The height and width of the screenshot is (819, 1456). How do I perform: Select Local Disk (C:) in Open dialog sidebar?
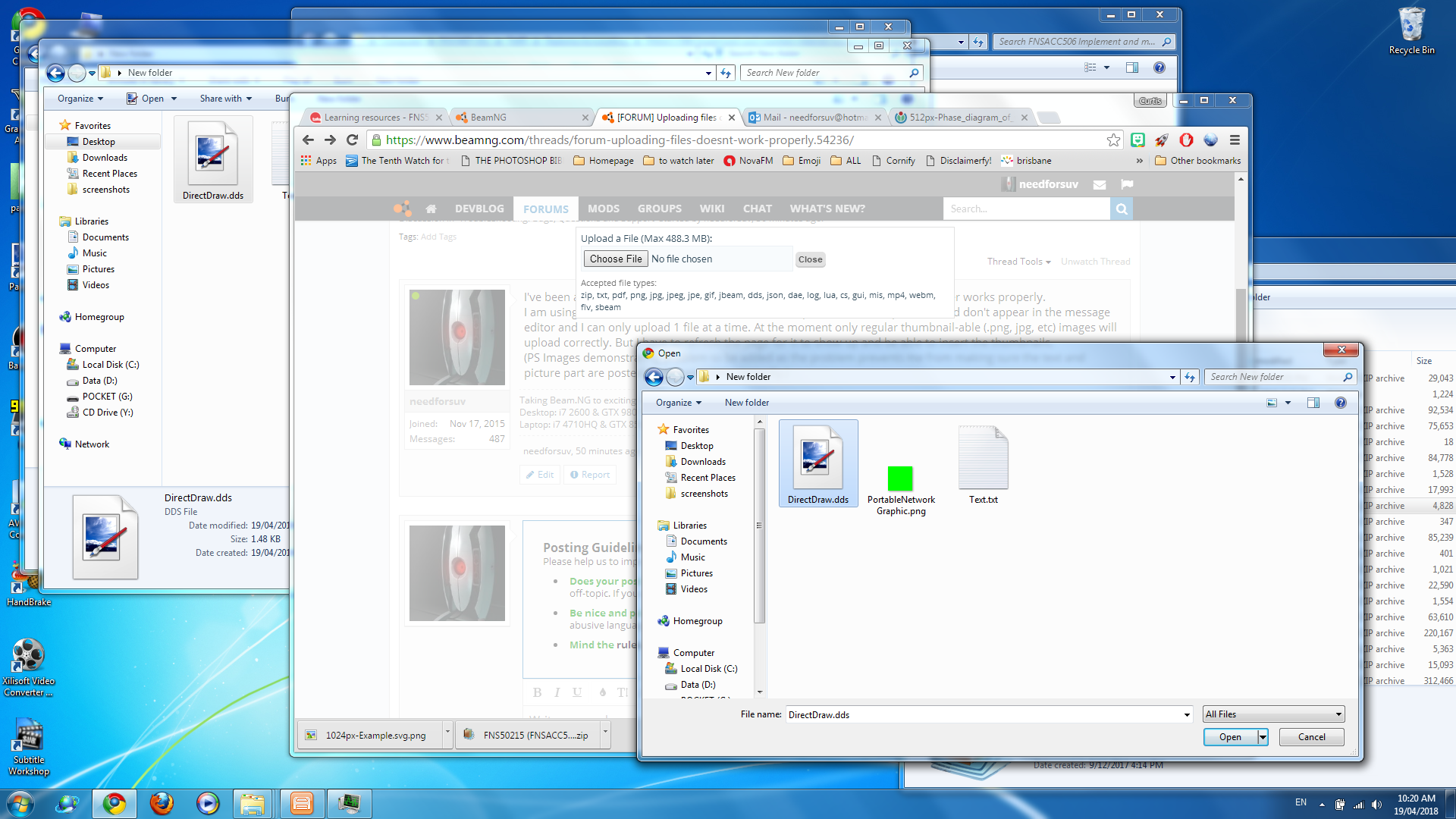click(x=708, y=669)
